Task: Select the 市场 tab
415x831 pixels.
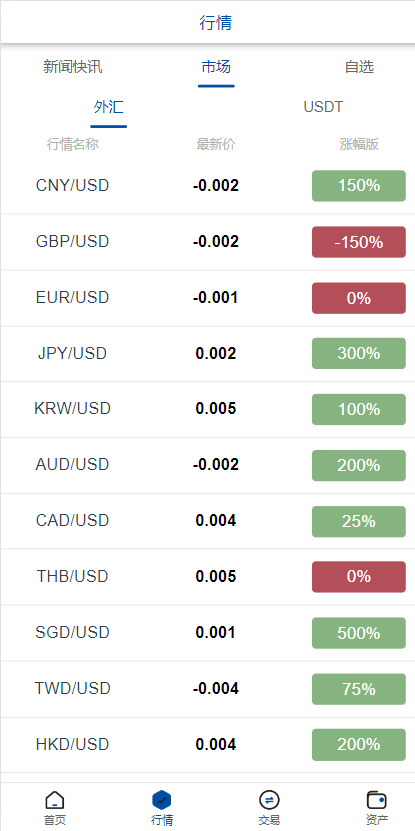Action: pyautogui.click(x=216, y=67)
